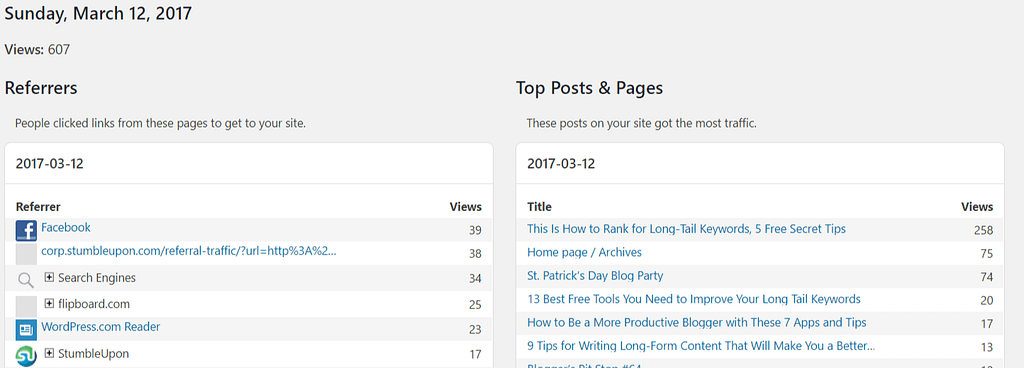Click the 258 views count
Viewport: 1024px width, 368px height.
pyautogui.click(x=983, y=230)
